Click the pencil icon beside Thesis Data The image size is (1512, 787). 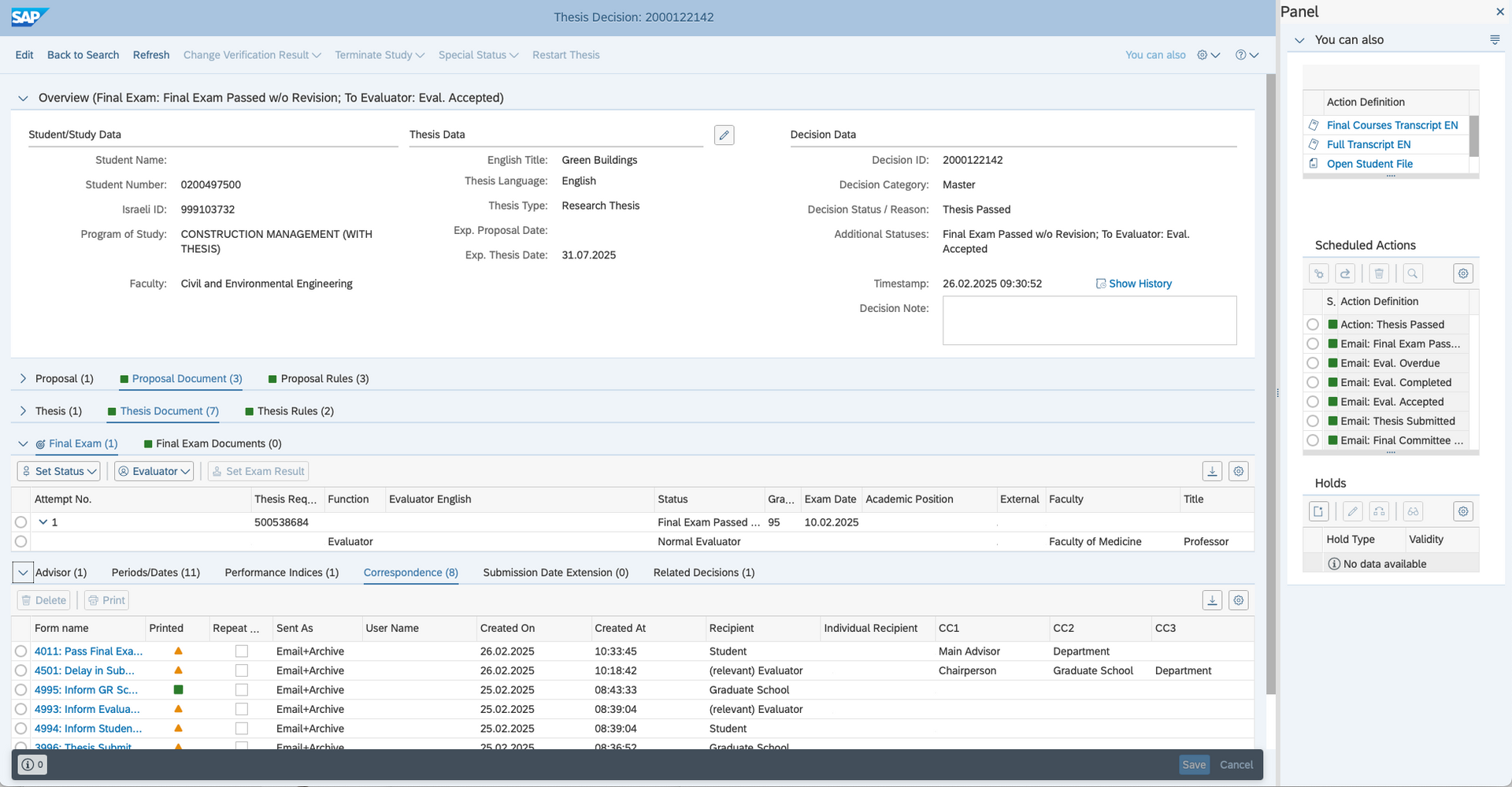click(724, 135)
